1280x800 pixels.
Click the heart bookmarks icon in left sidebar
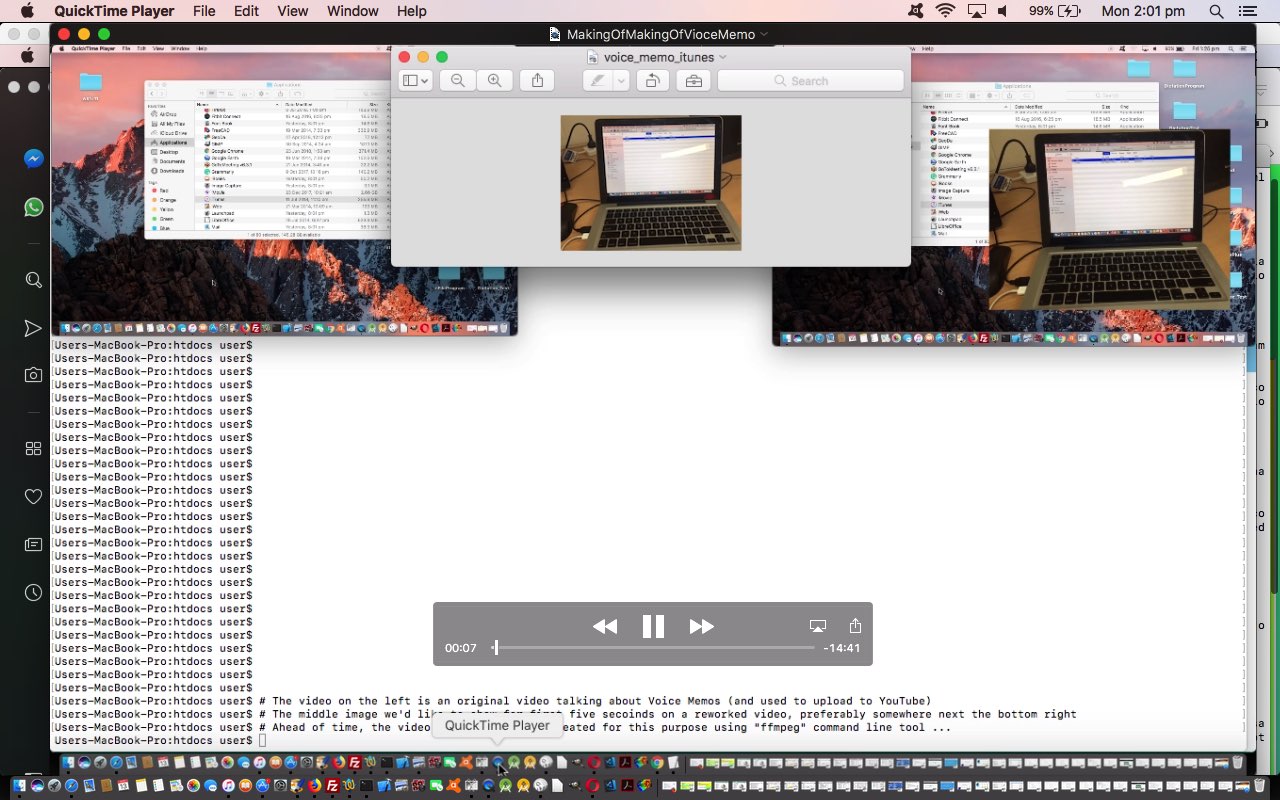(33, 496)
